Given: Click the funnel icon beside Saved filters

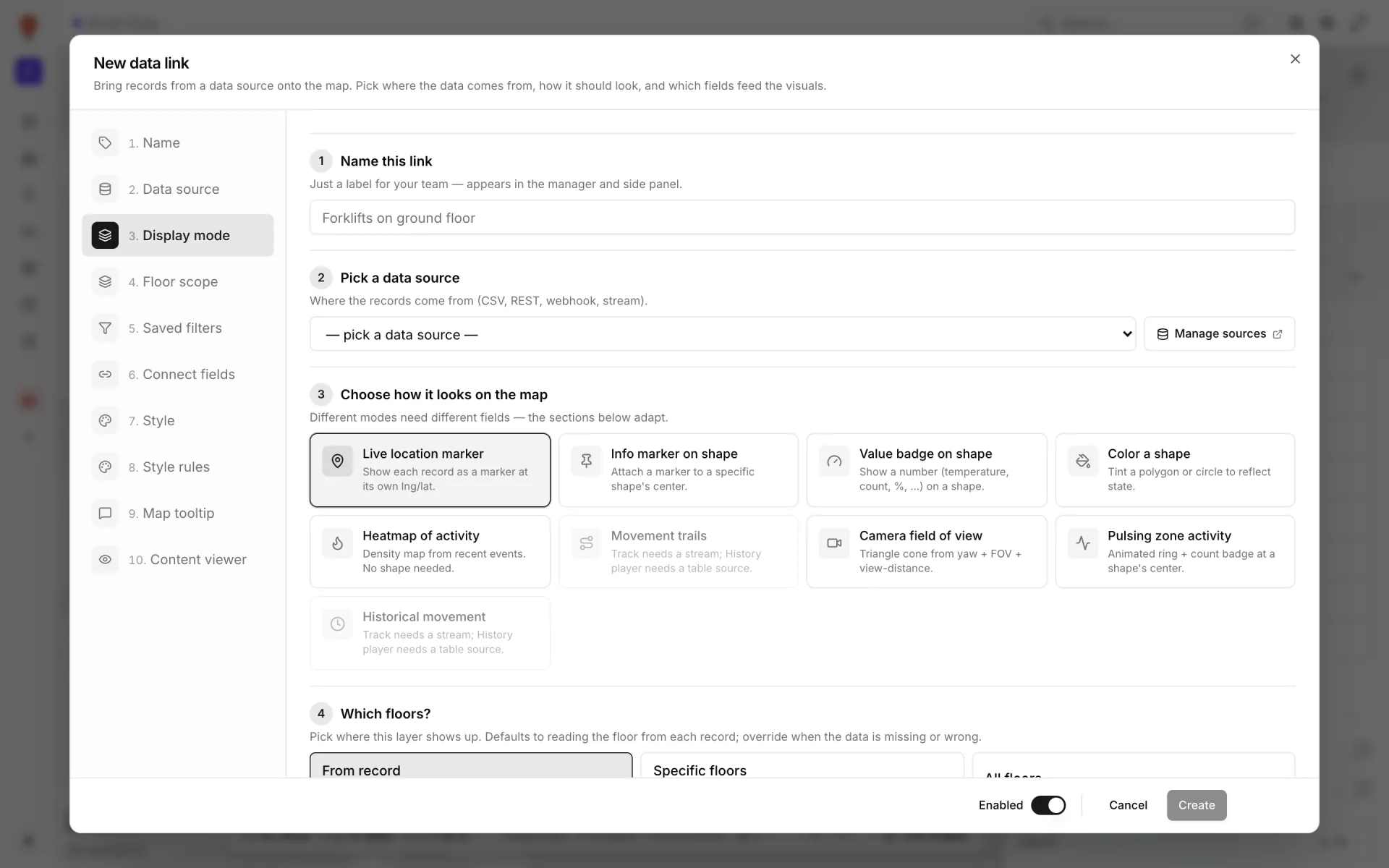Looking at the screenshot, I should (105, 328).
